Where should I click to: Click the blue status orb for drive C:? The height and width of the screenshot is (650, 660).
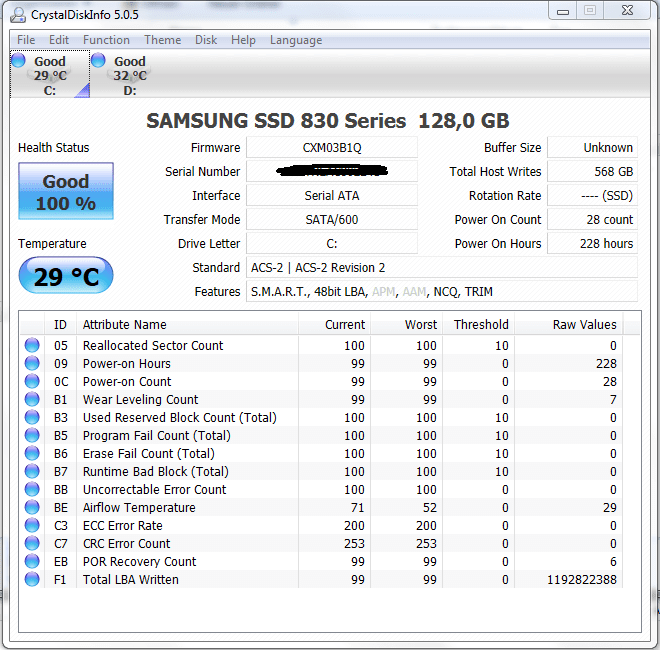18,60
